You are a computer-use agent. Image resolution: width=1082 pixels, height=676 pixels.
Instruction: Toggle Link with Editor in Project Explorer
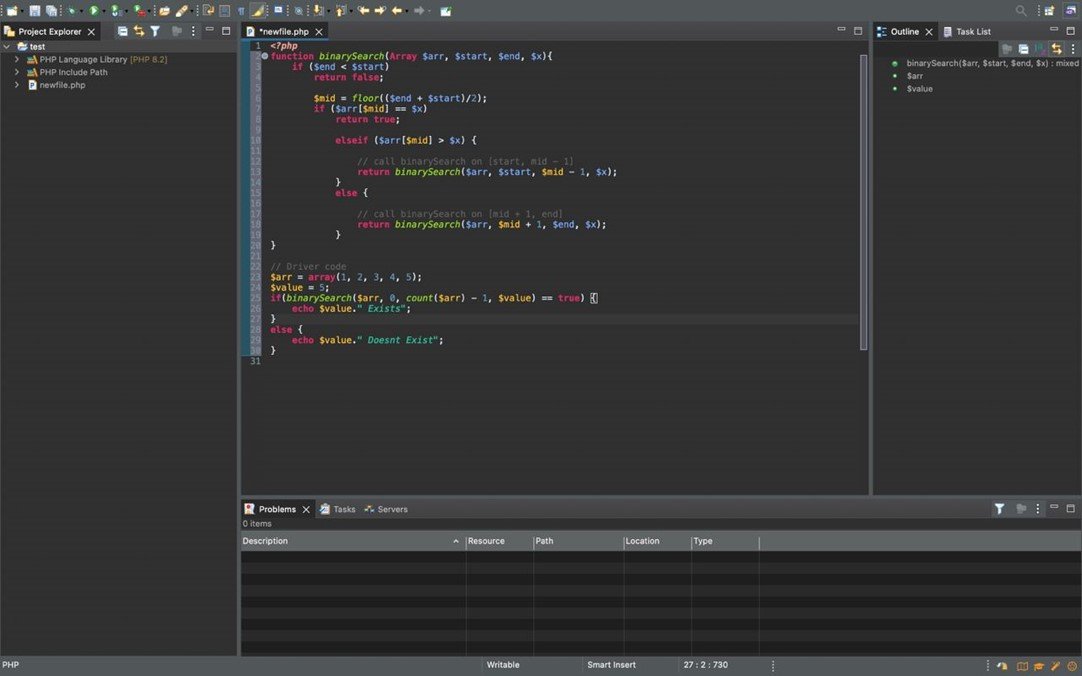(139, 31)
